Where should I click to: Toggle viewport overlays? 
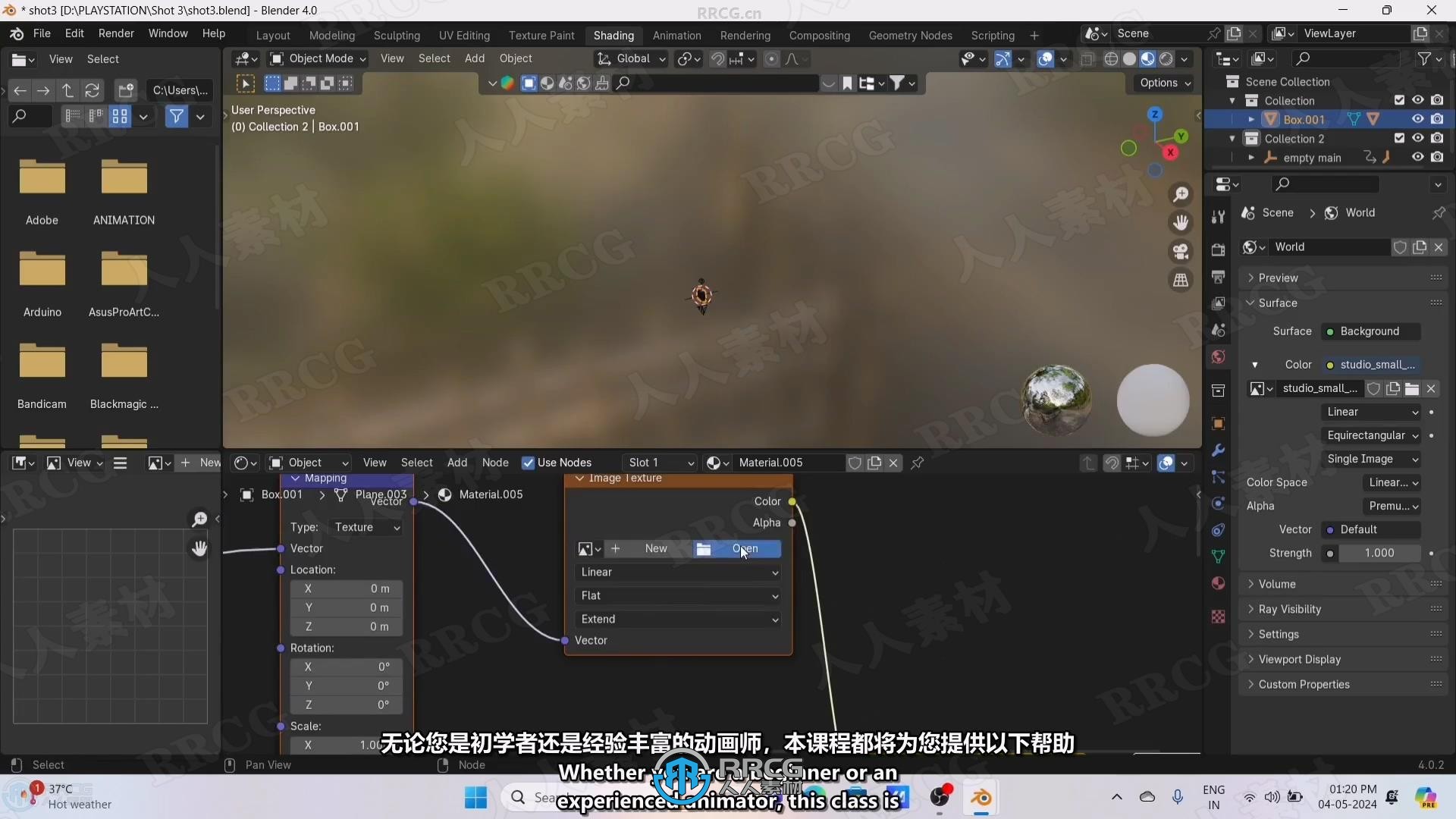pyautogui.click(x=1046, y=59)
